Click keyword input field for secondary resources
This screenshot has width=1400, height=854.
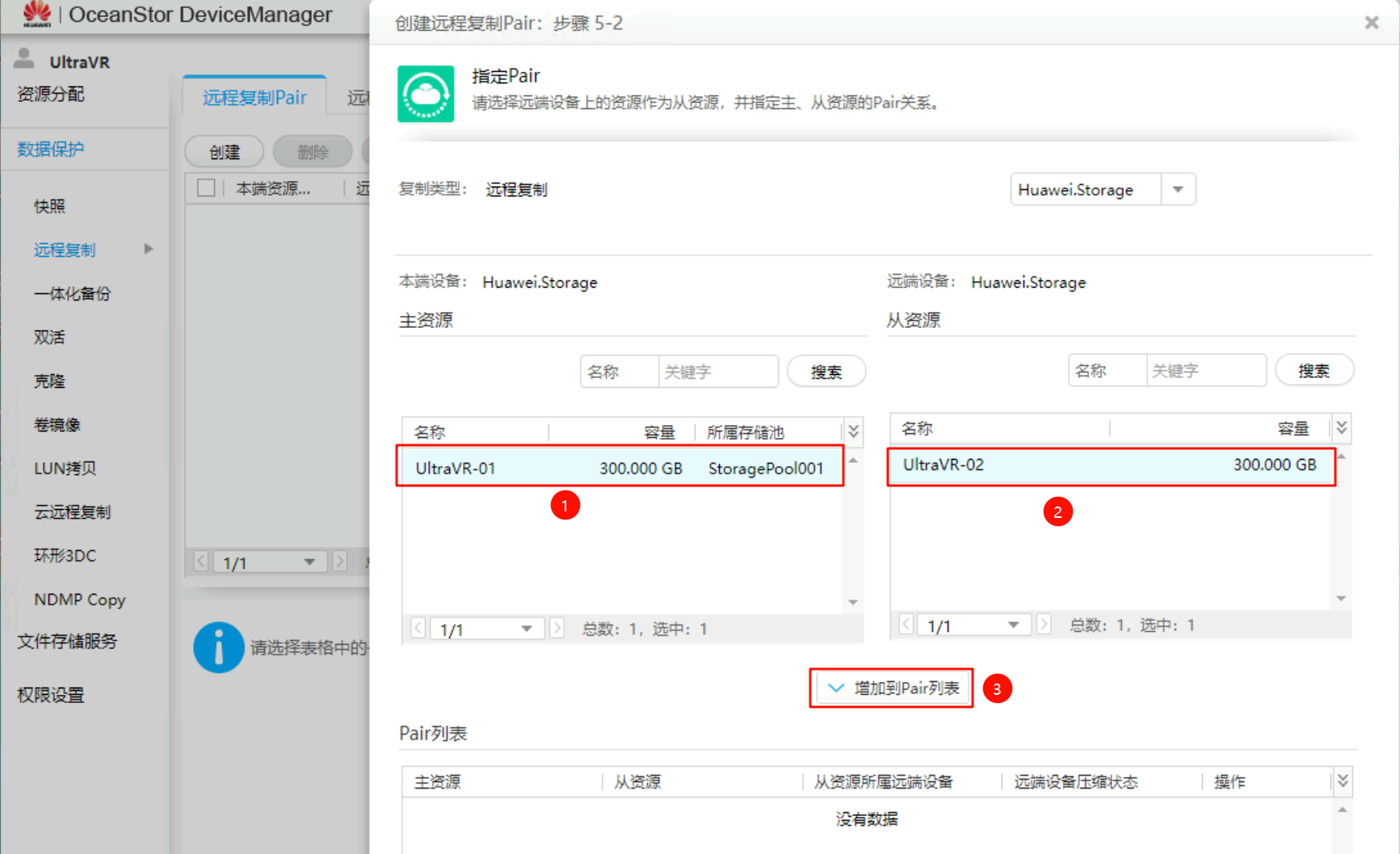pos(1205,371)
